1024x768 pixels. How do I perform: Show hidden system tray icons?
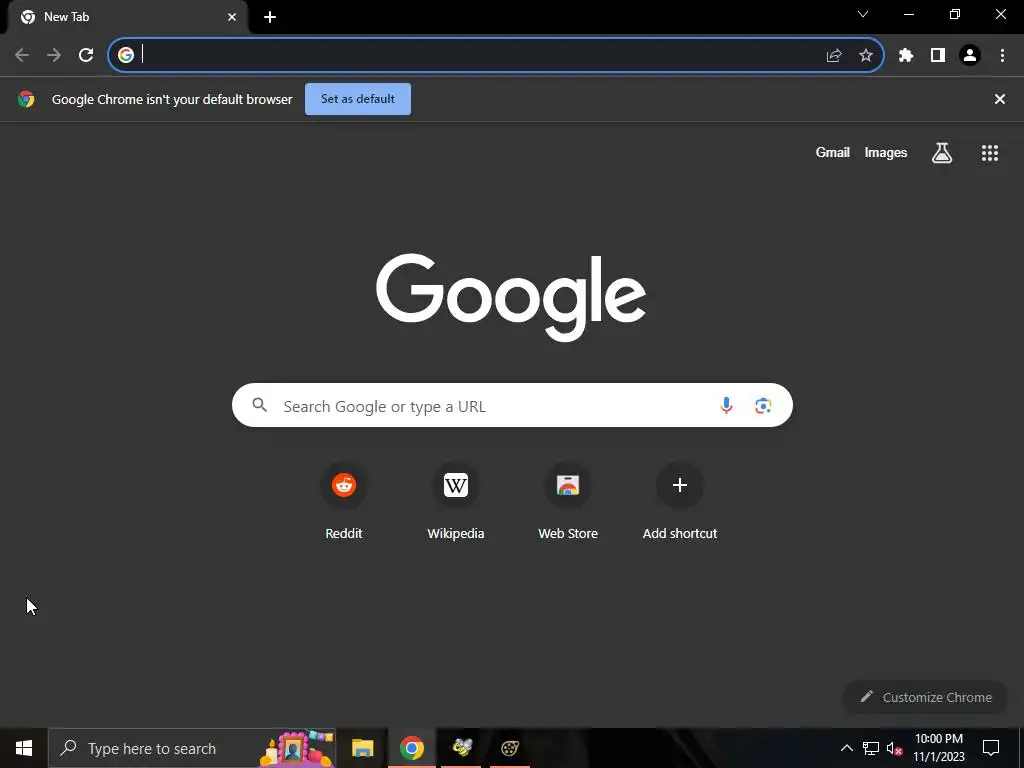(846, 748)
